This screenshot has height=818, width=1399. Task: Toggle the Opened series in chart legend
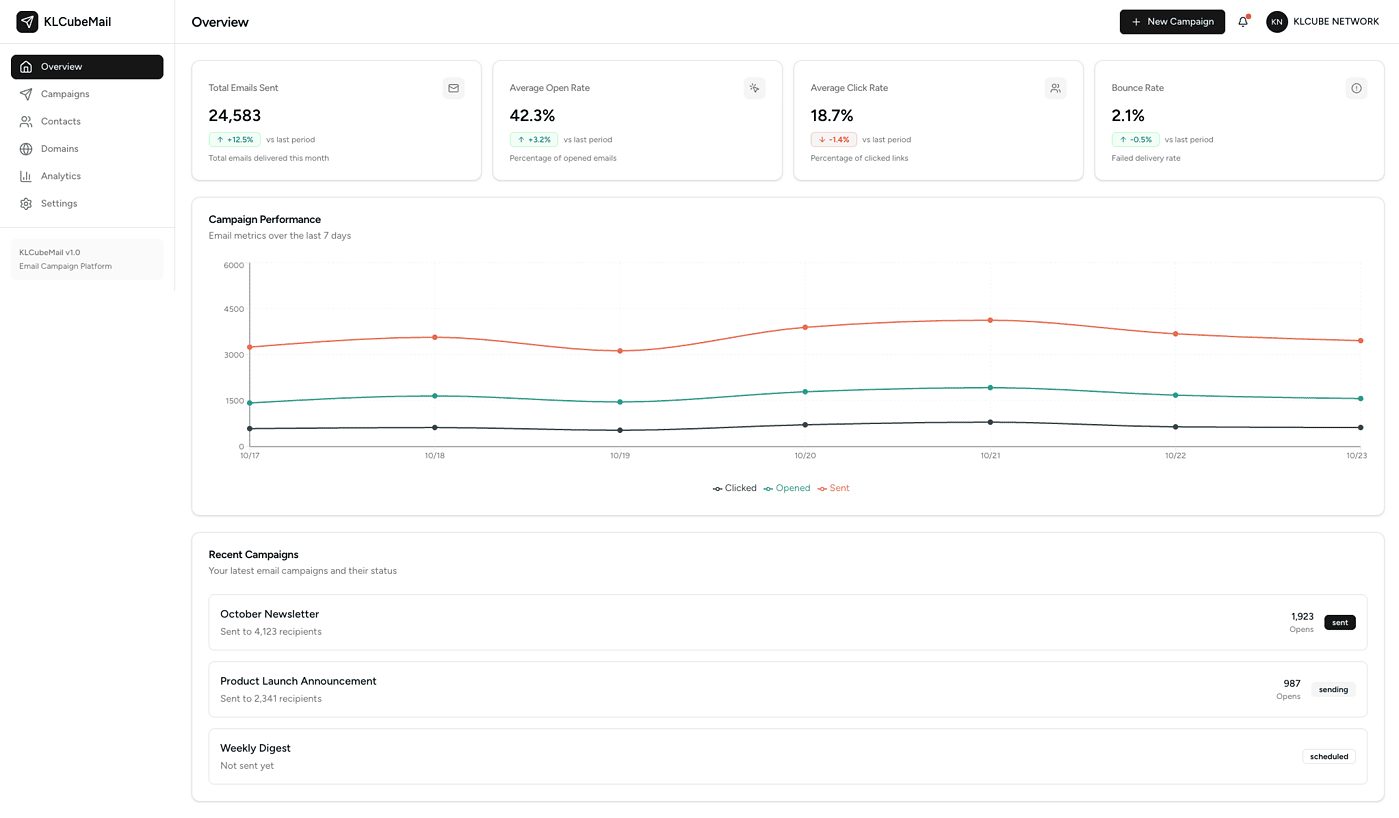(x=787, y=488)
